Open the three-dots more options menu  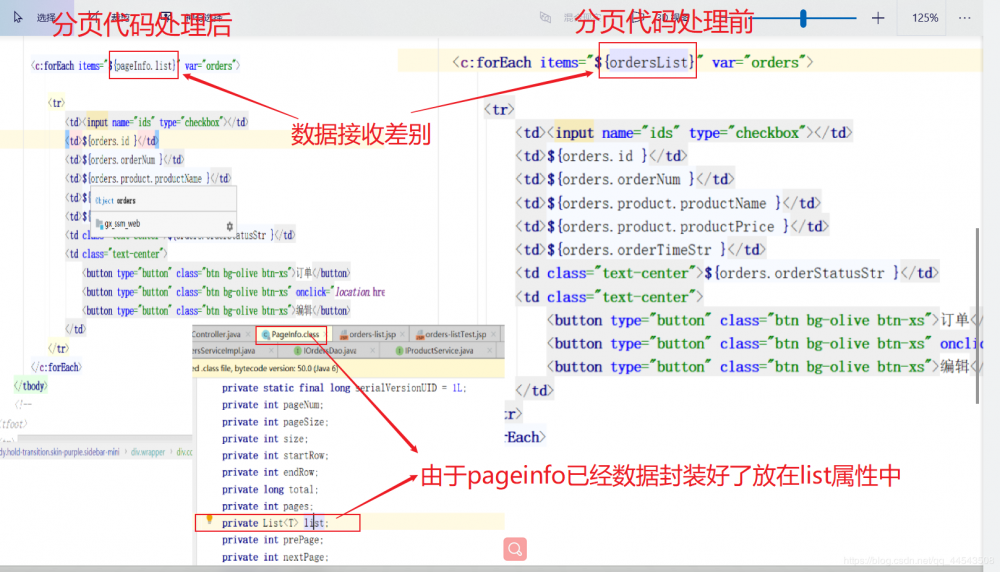964,18
